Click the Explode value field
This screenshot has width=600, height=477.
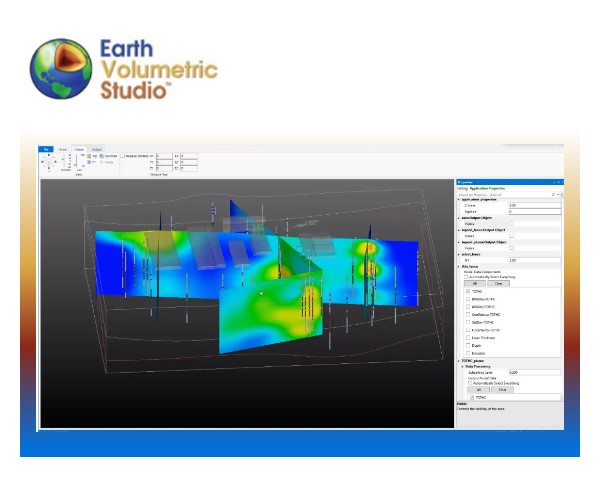[x=535, y=212]
